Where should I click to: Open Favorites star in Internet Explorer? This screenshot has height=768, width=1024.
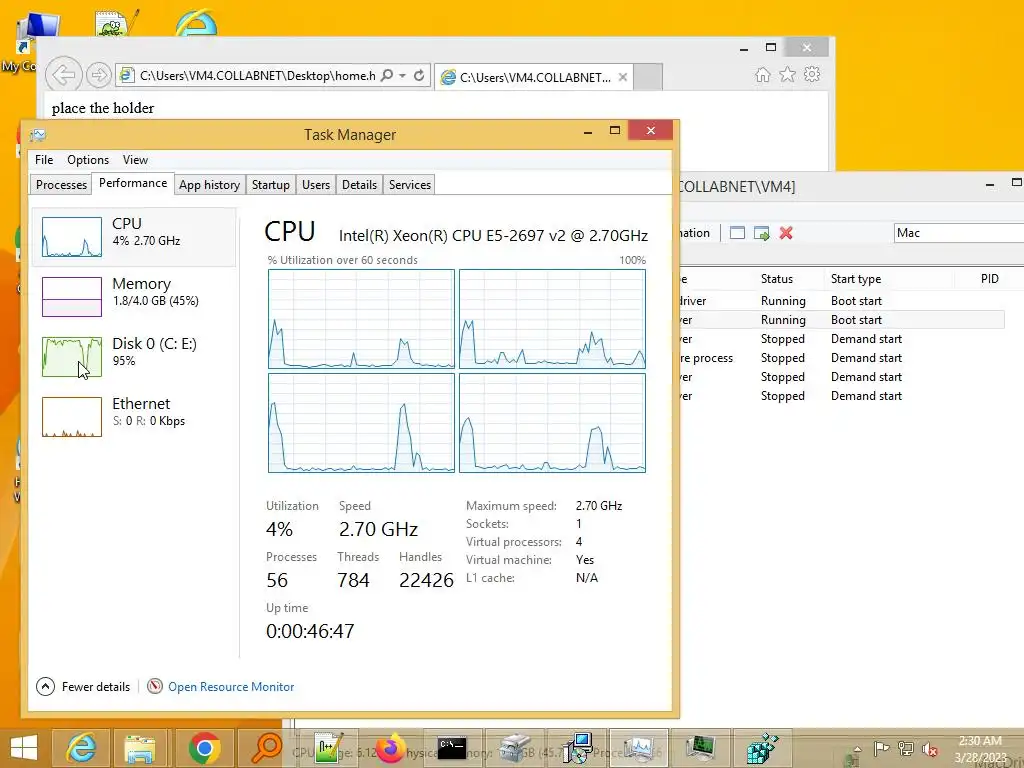pos(788,74)
